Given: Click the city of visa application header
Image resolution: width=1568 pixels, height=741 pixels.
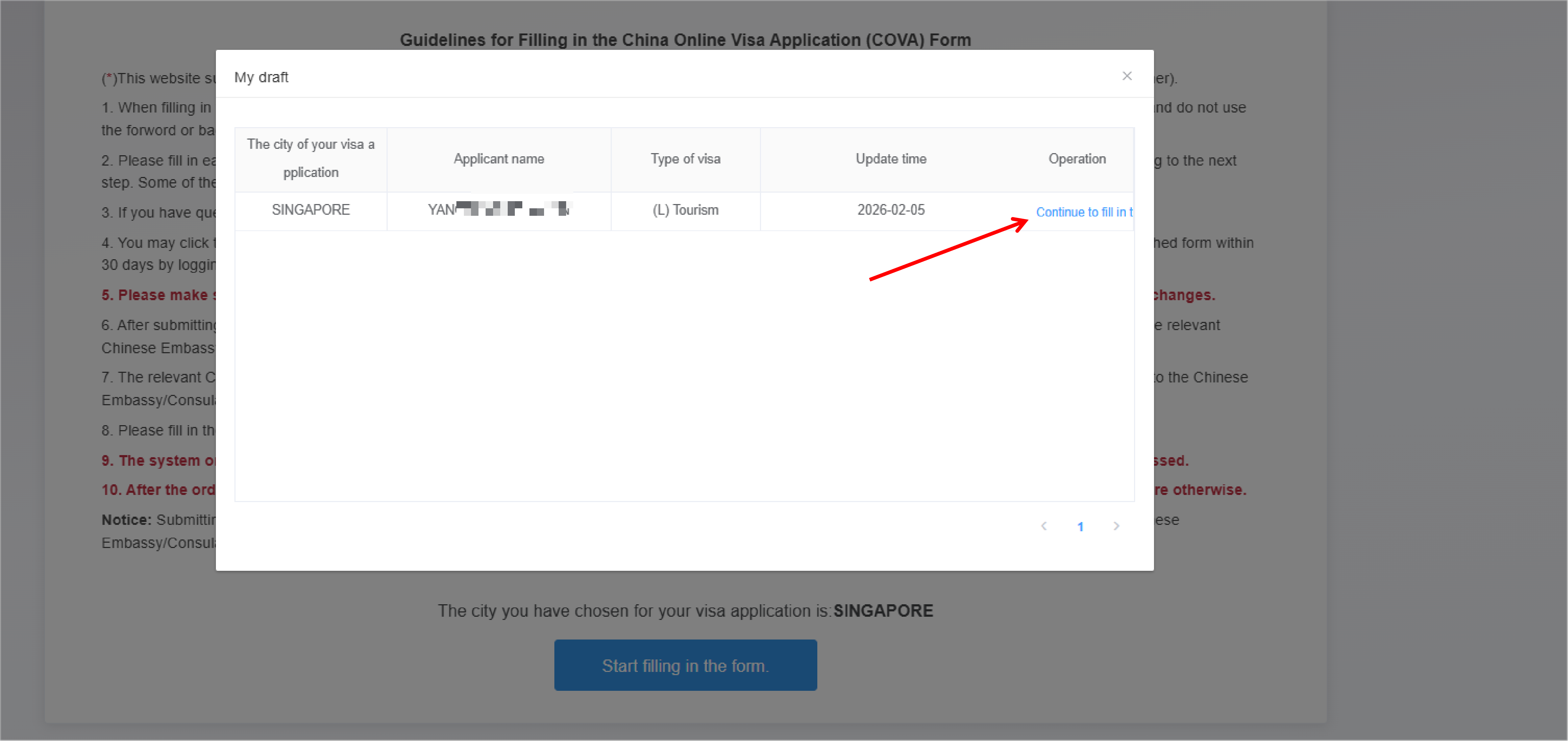Looking at the screenshot, I should (x=310, y=158).
